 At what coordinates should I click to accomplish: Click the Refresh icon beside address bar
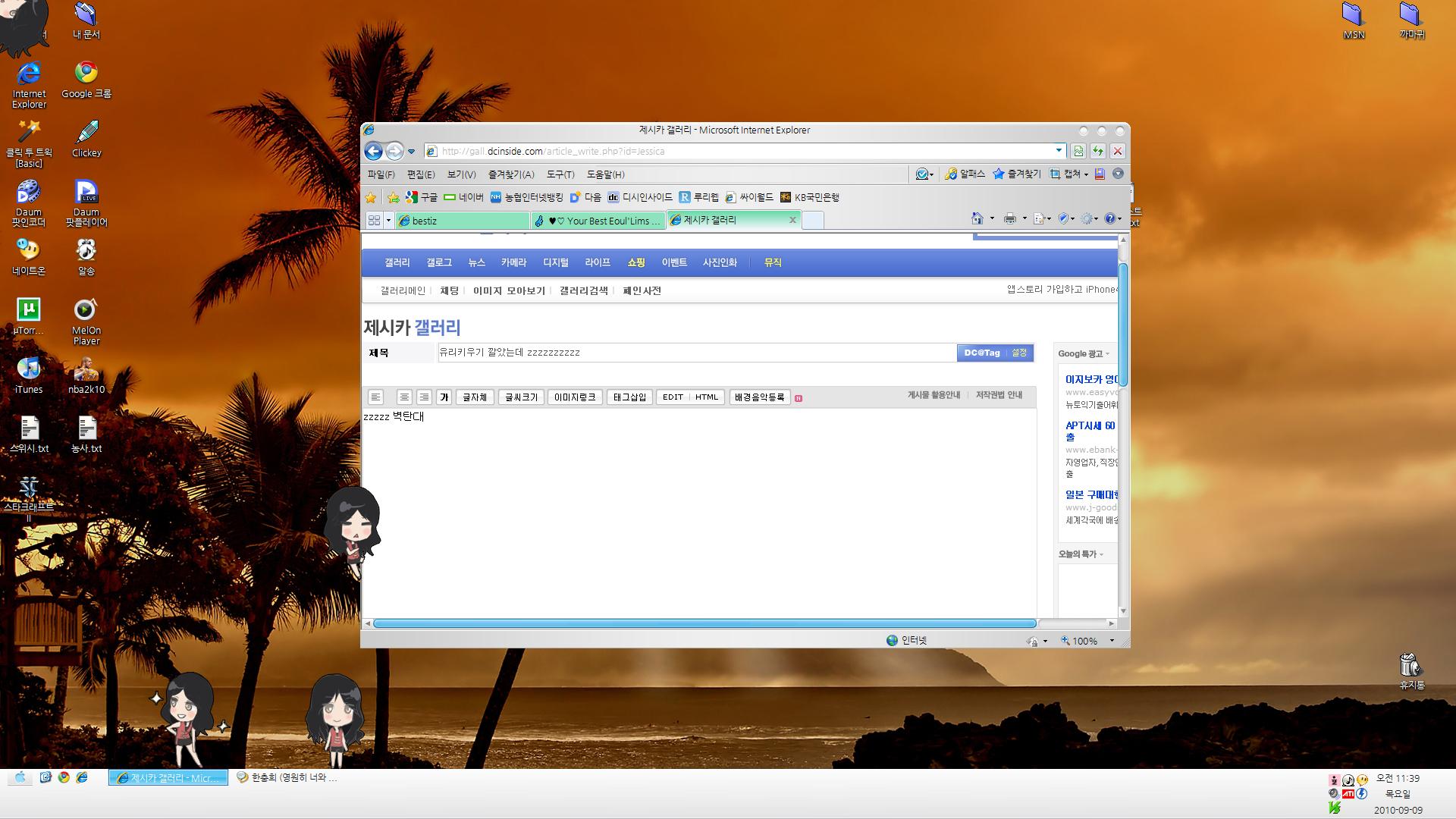1097,151
